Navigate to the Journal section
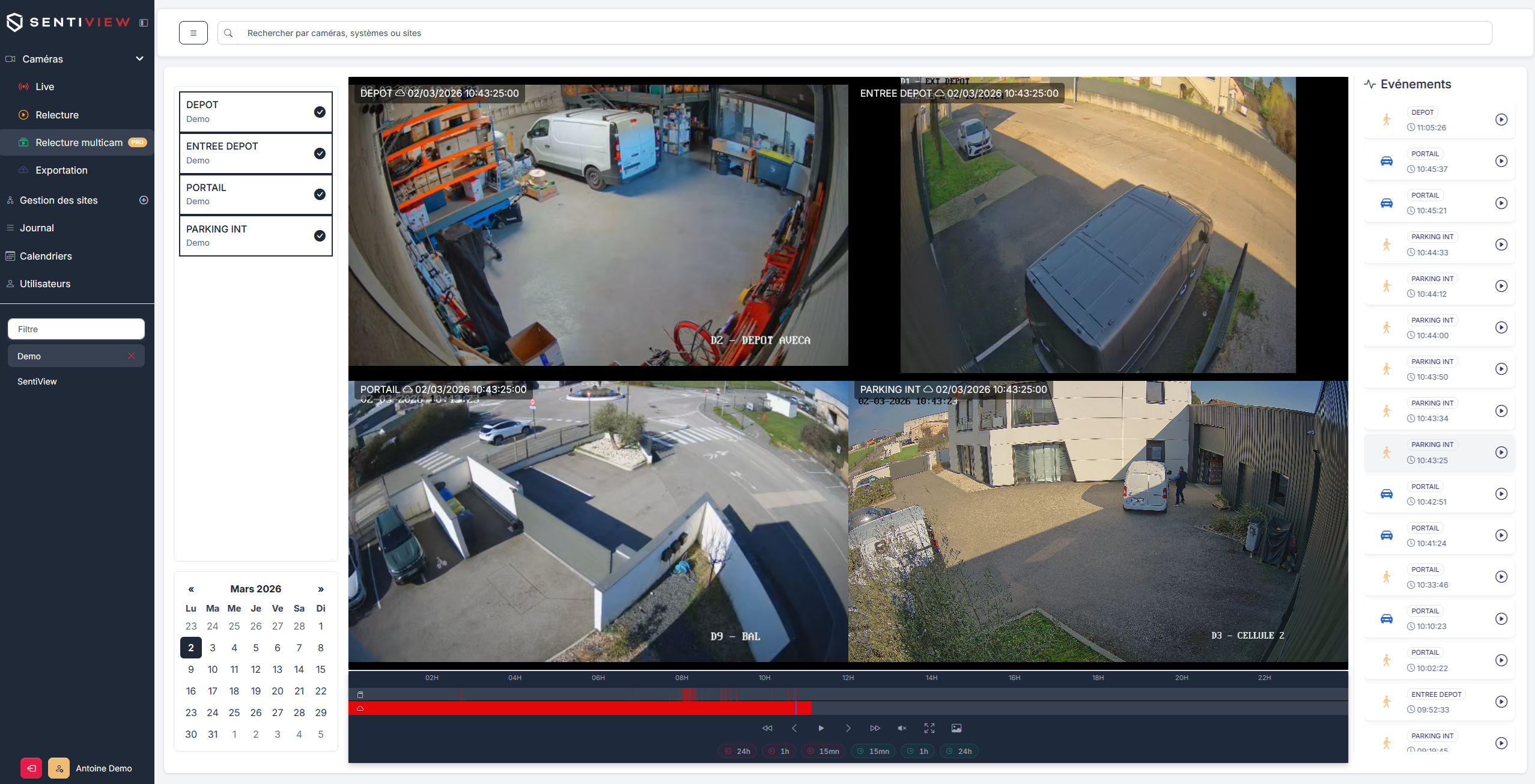The width and height of the screenshot is (1535, 784). (x=37, y=228)
